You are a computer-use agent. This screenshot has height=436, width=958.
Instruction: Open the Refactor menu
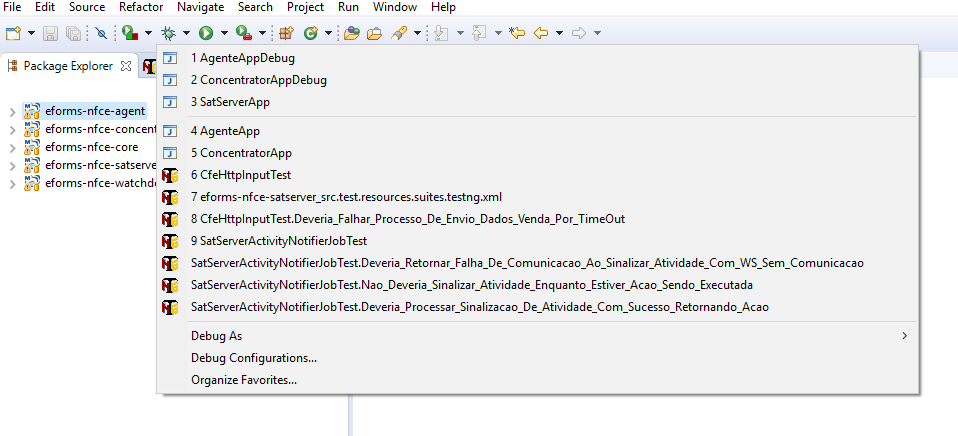141,7
